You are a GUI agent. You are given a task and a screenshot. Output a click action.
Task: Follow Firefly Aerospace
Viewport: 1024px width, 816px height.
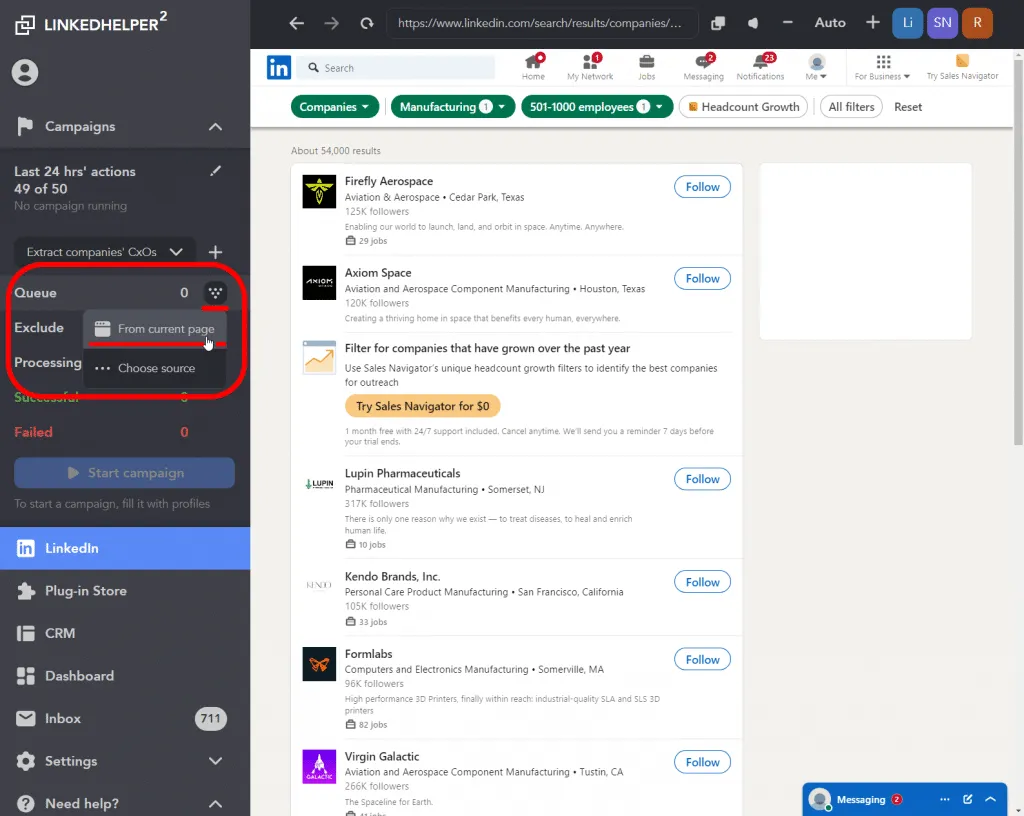click(x=702, y=187)
